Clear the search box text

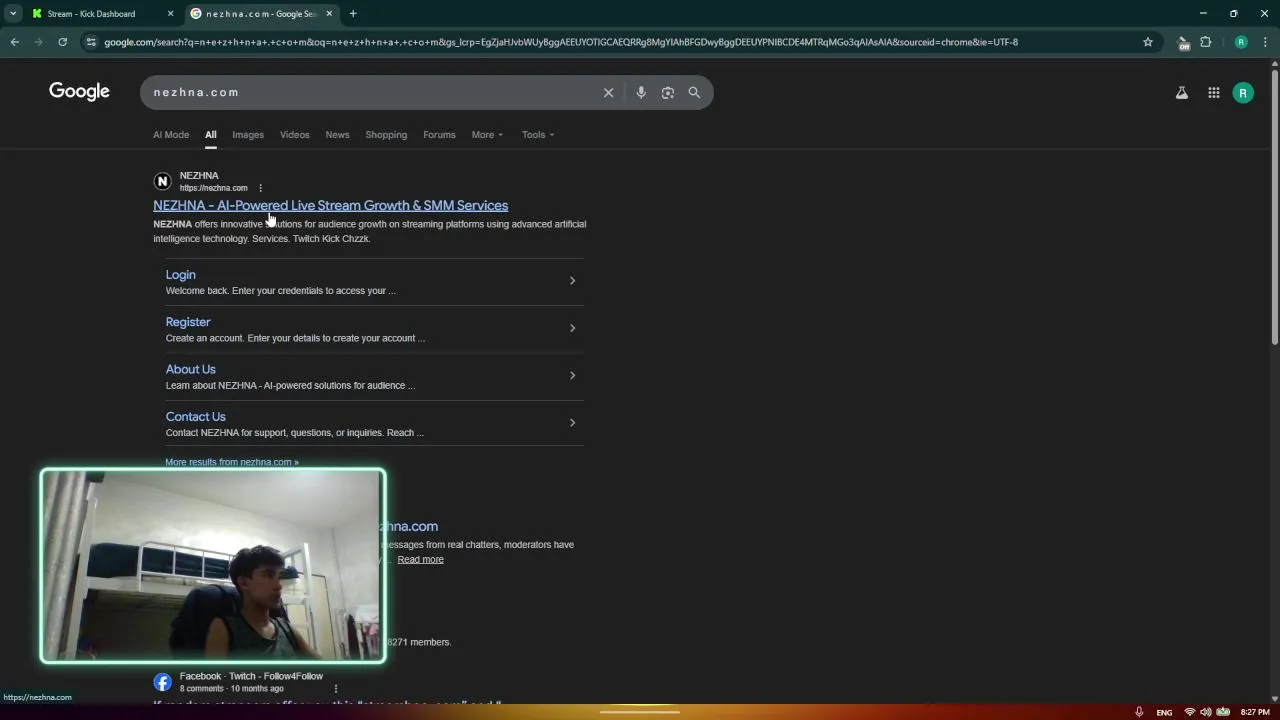(608, 92)
